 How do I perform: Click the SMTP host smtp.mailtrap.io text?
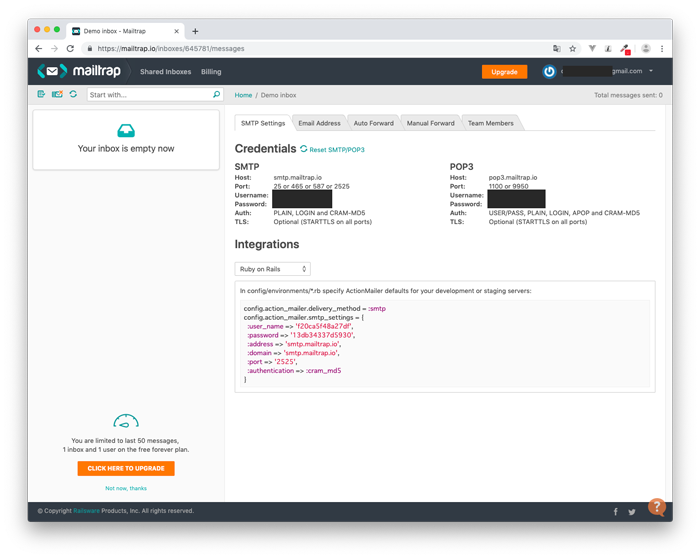pos(297,177)
